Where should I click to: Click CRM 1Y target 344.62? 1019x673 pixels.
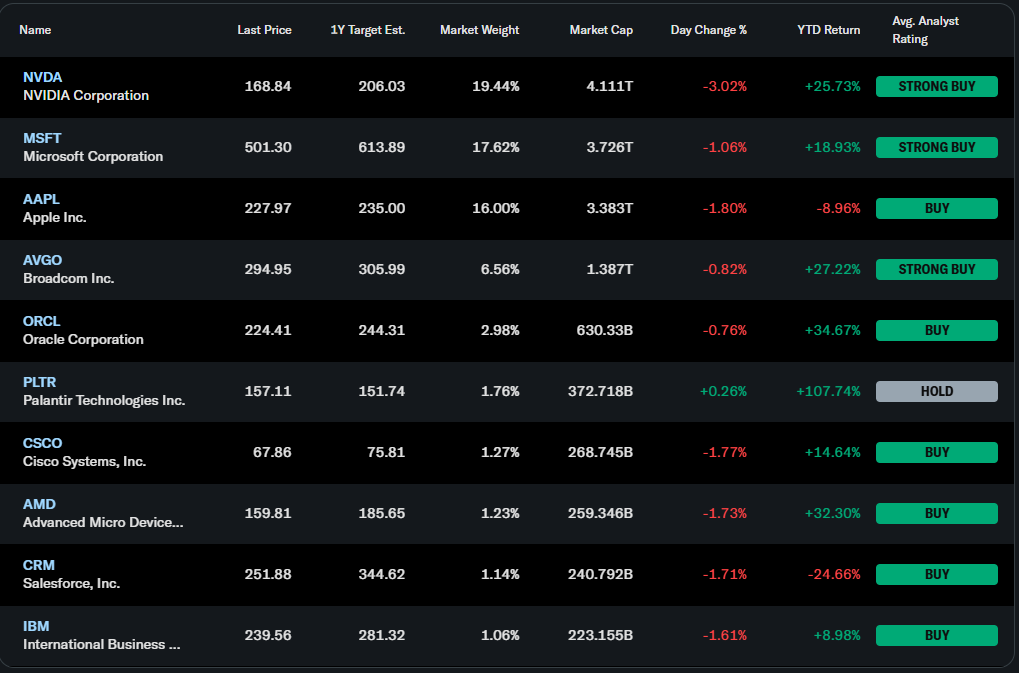pyautogui.click(x=381, y=575)
